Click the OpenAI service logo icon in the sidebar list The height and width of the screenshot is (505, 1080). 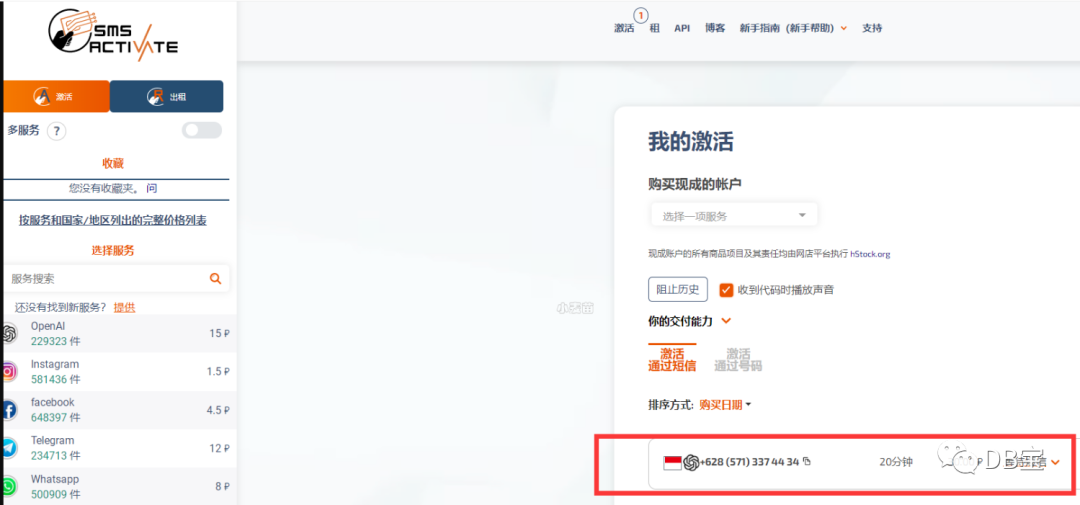click(x=9, y=333)
